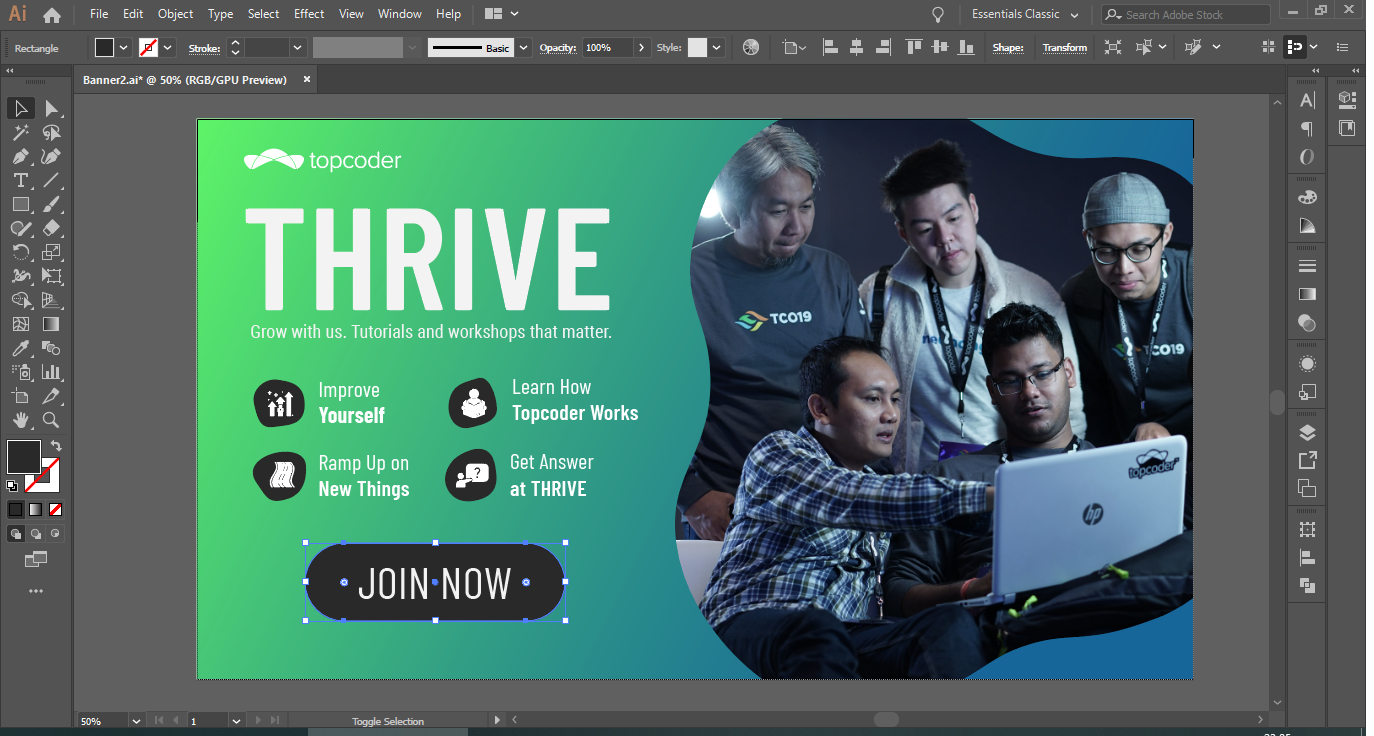Click the Opacity label link
The width and height of the screenshot is (1374, 736).
[x=557, y=48]
